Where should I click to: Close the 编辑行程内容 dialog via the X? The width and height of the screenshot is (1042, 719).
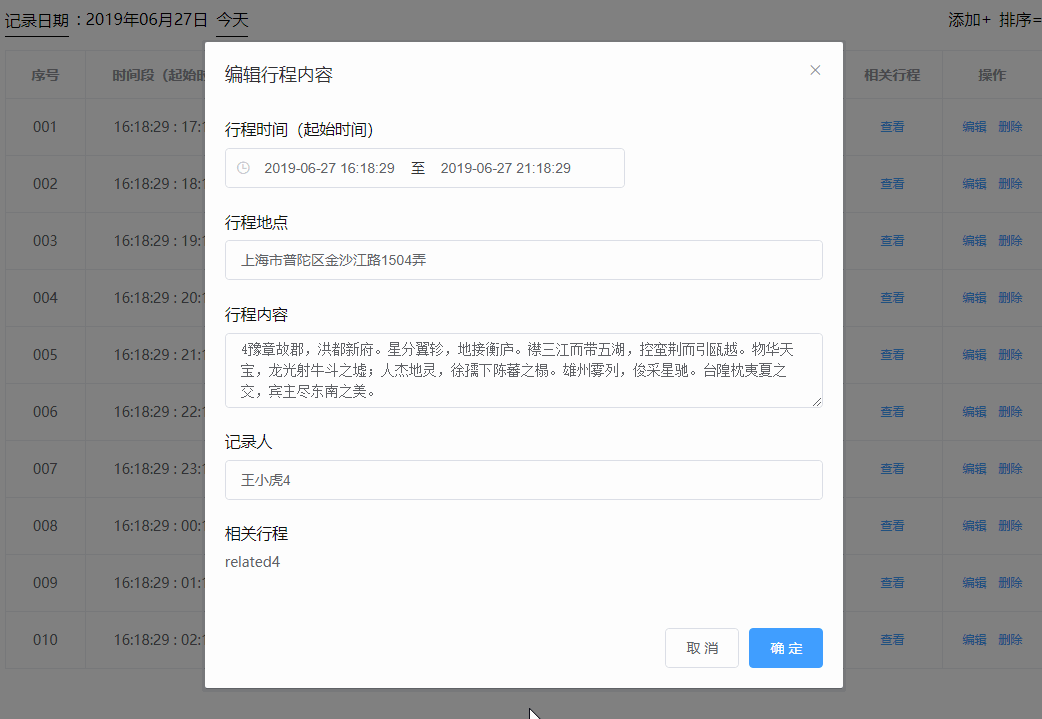pyautogui.click(x=815, y=69)
